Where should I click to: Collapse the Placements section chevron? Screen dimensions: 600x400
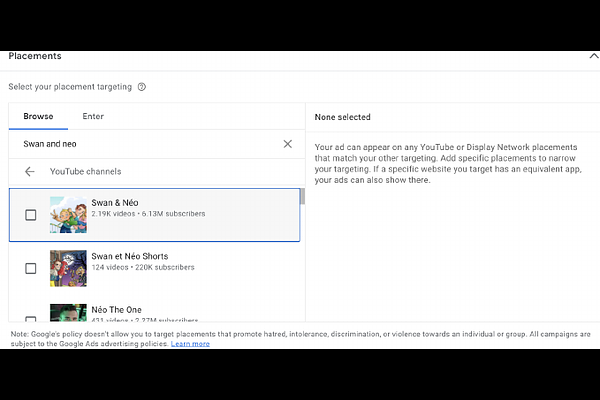594,56
